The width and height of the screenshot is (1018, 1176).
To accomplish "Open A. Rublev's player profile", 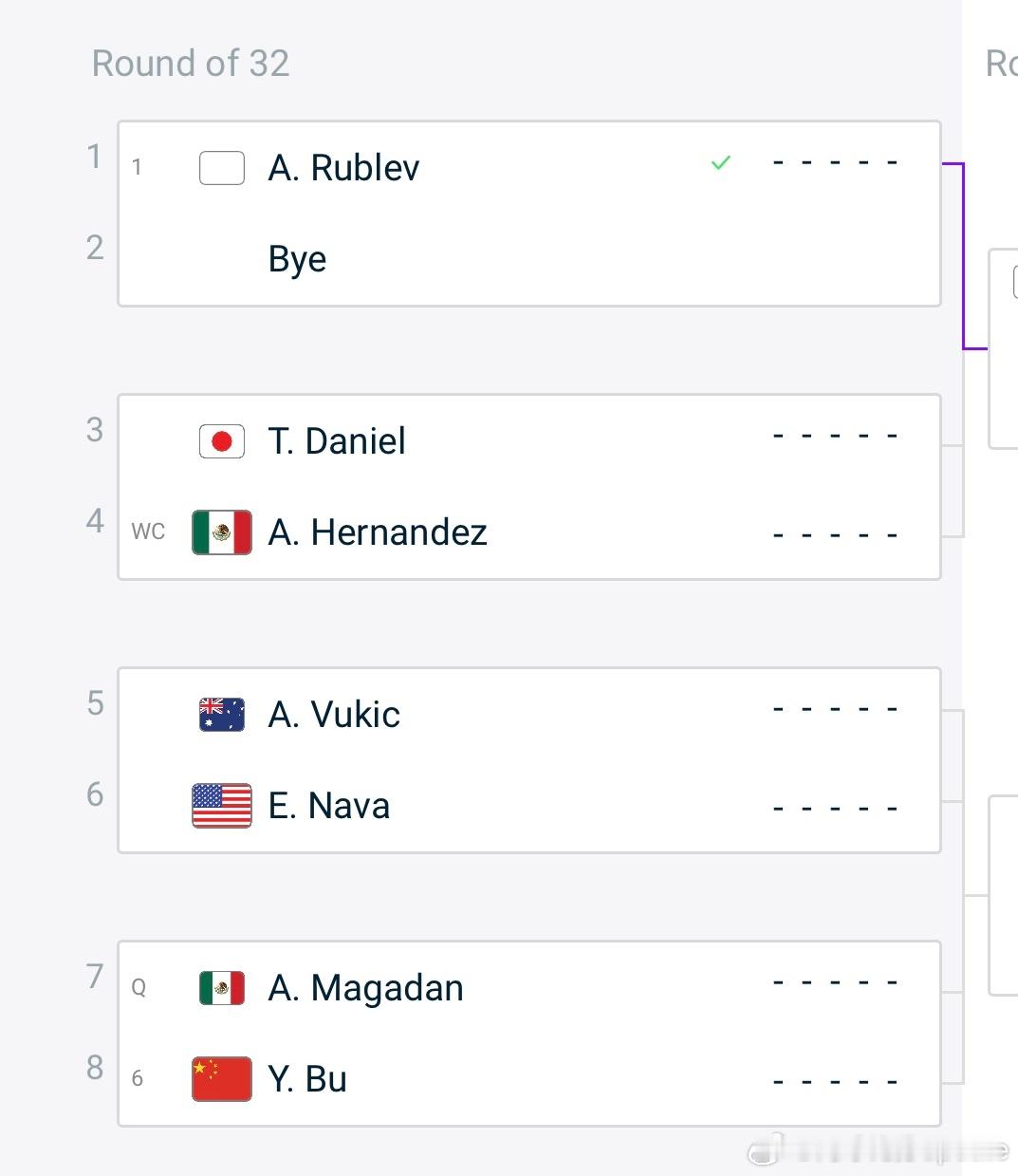I will 343,168.
